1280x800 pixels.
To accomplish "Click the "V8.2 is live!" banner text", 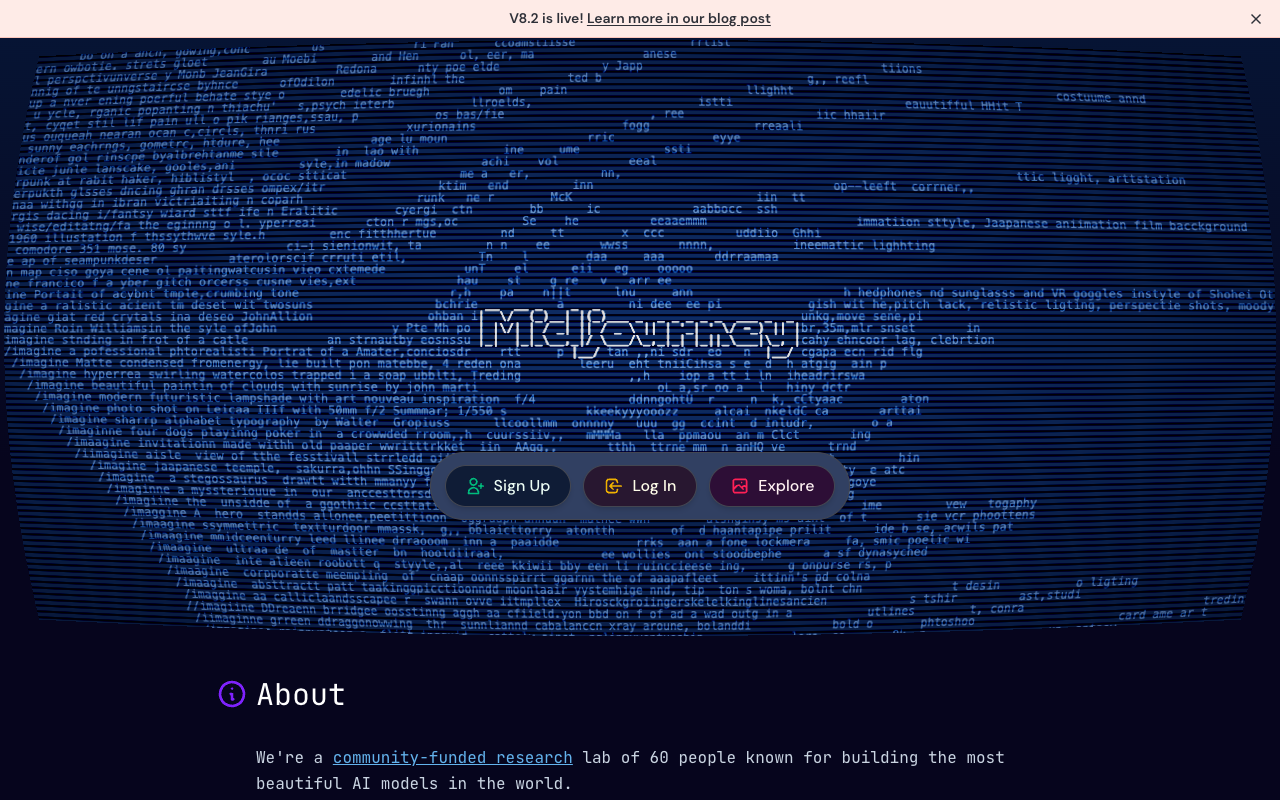I will (x=546, y=19).
